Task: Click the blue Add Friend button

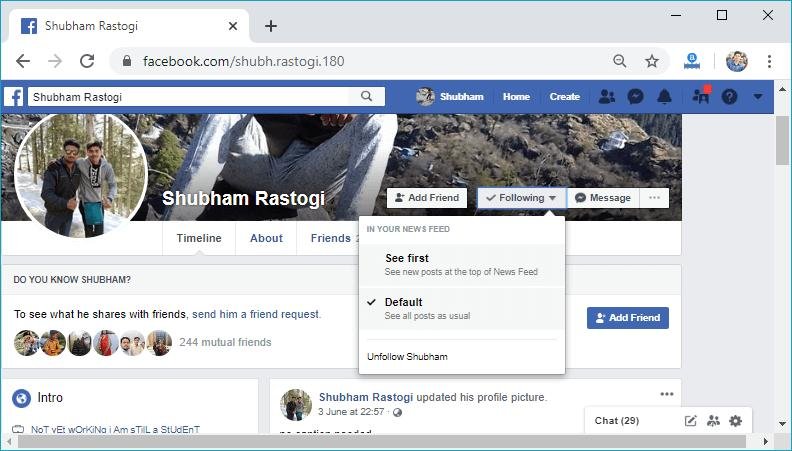Action: 628,318
